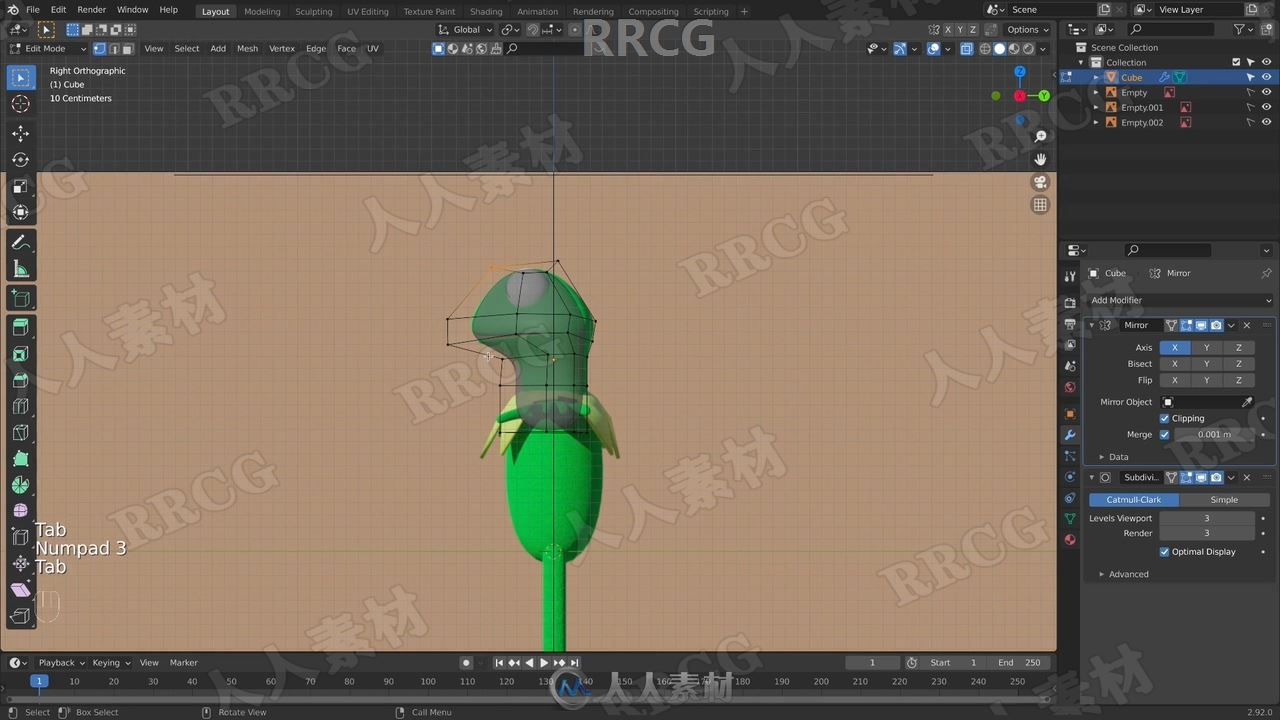The image size is (1280, 720).
Task: Play the animation forward
Action: 544,662
